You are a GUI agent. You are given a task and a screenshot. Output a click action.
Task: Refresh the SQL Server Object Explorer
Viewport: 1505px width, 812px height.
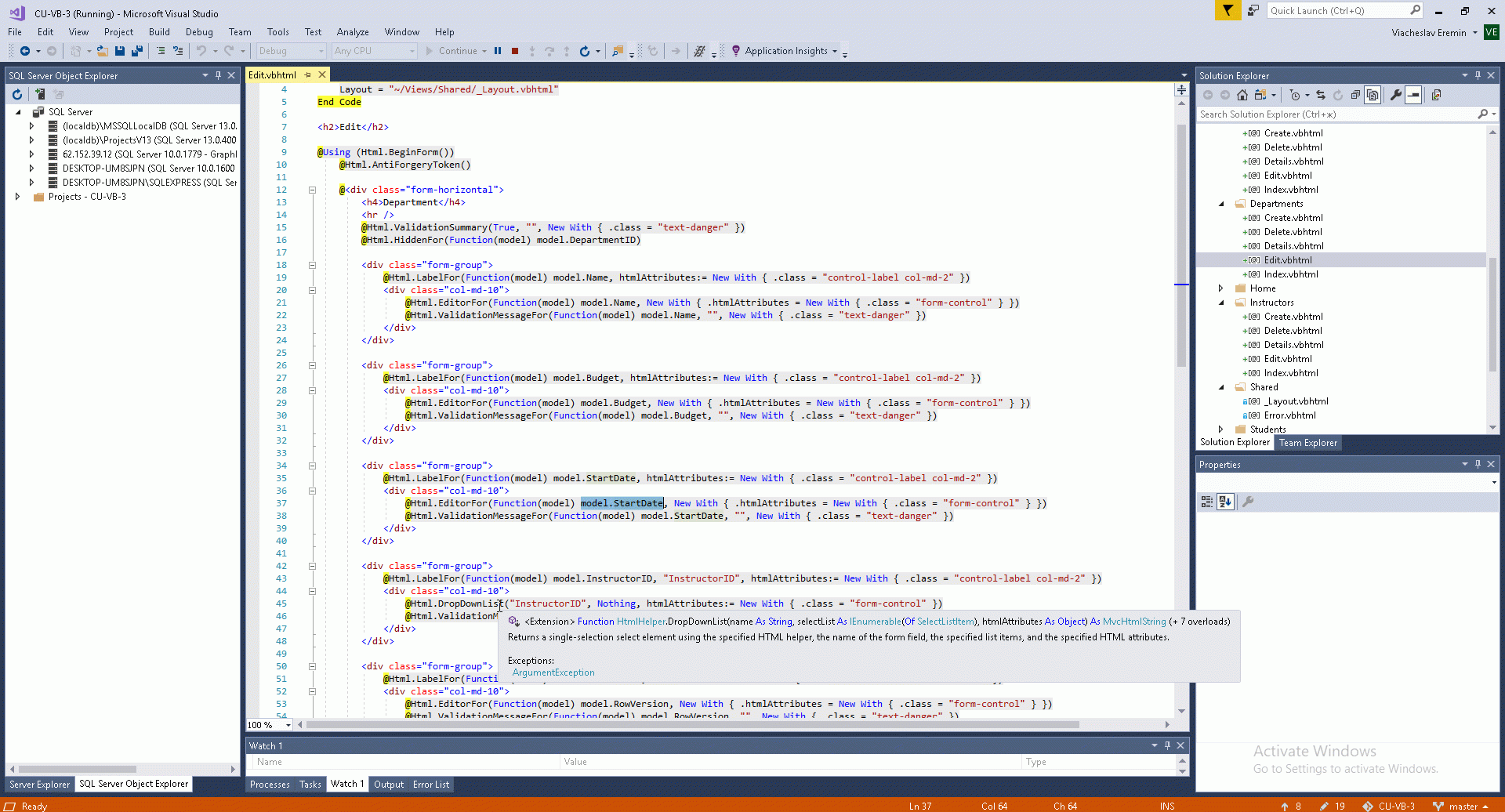point(17,95)
